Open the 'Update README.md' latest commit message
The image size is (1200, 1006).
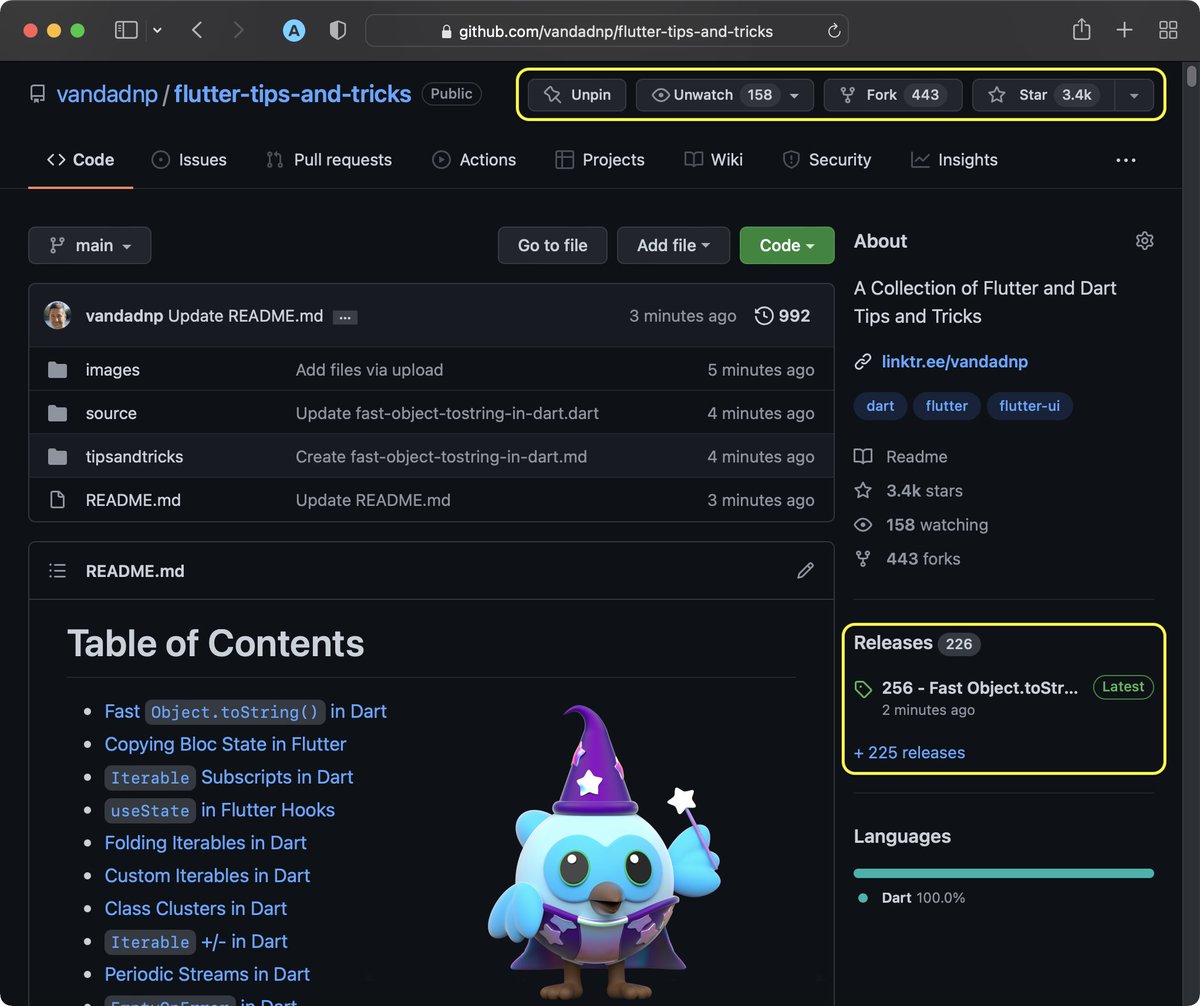point(245,316)
